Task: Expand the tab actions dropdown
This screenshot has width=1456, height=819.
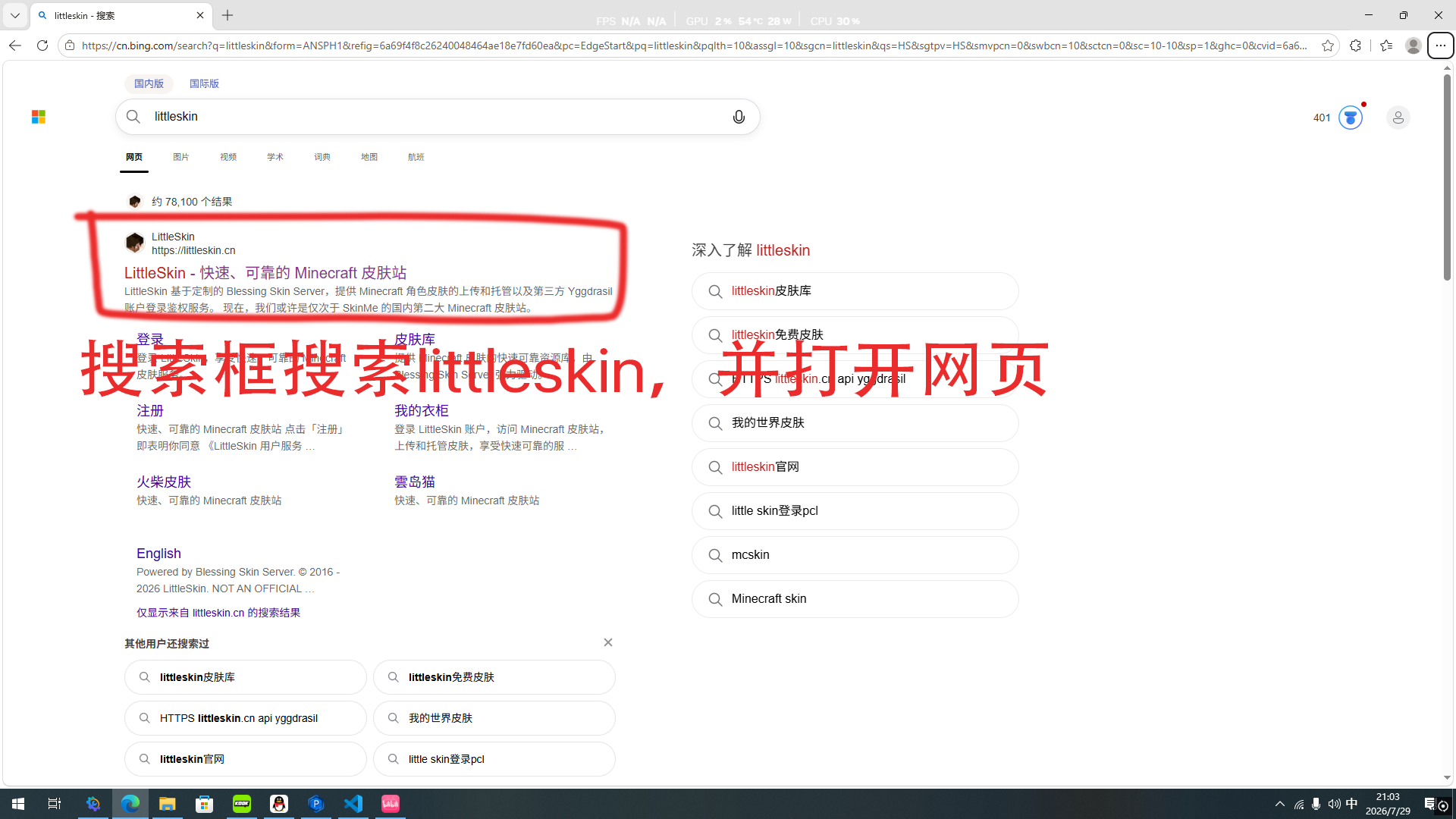Action: click(x=14, y=15)
